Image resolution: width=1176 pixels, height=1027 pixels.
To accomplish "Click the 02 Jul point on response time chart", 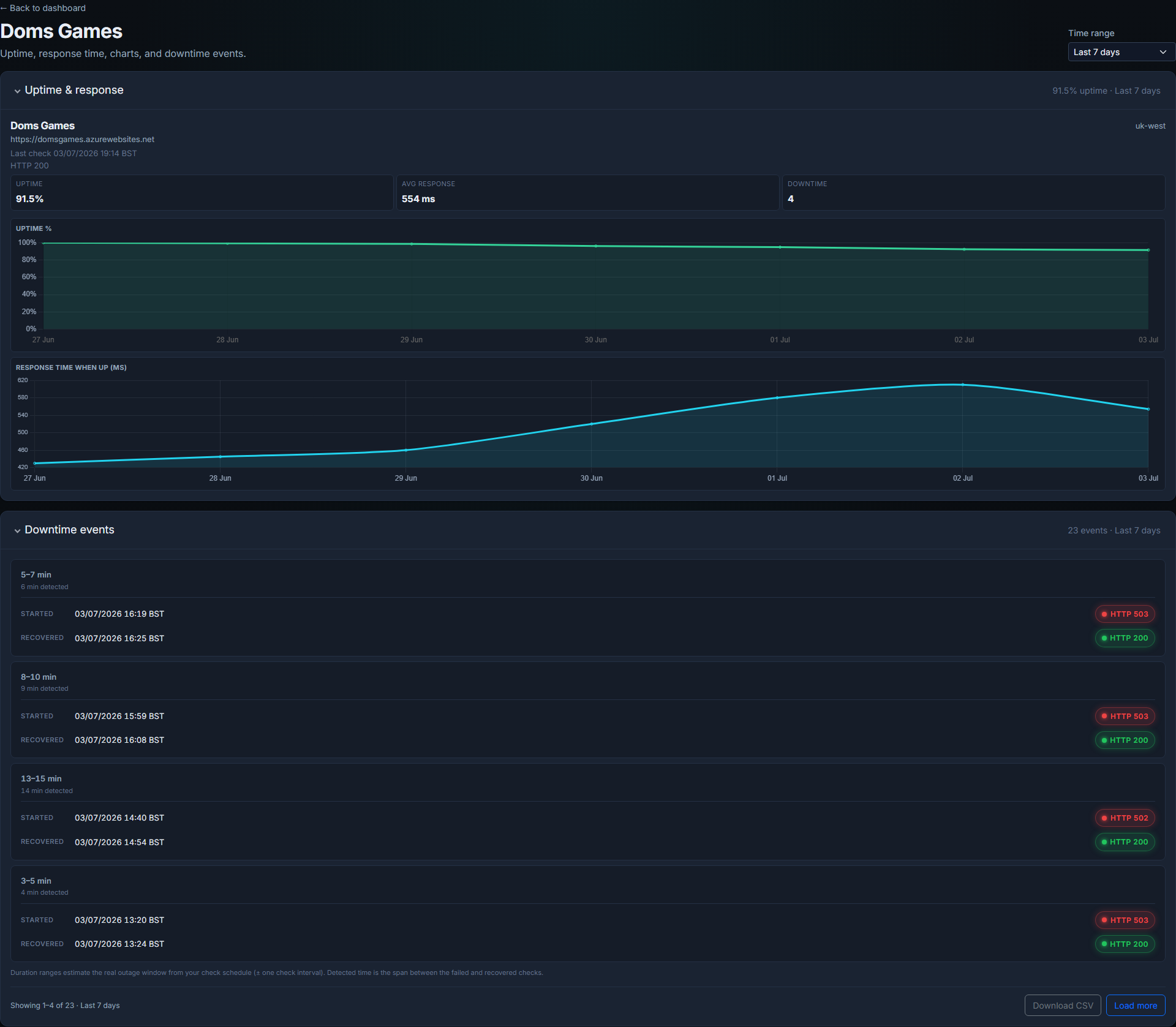I will [963, 385].
